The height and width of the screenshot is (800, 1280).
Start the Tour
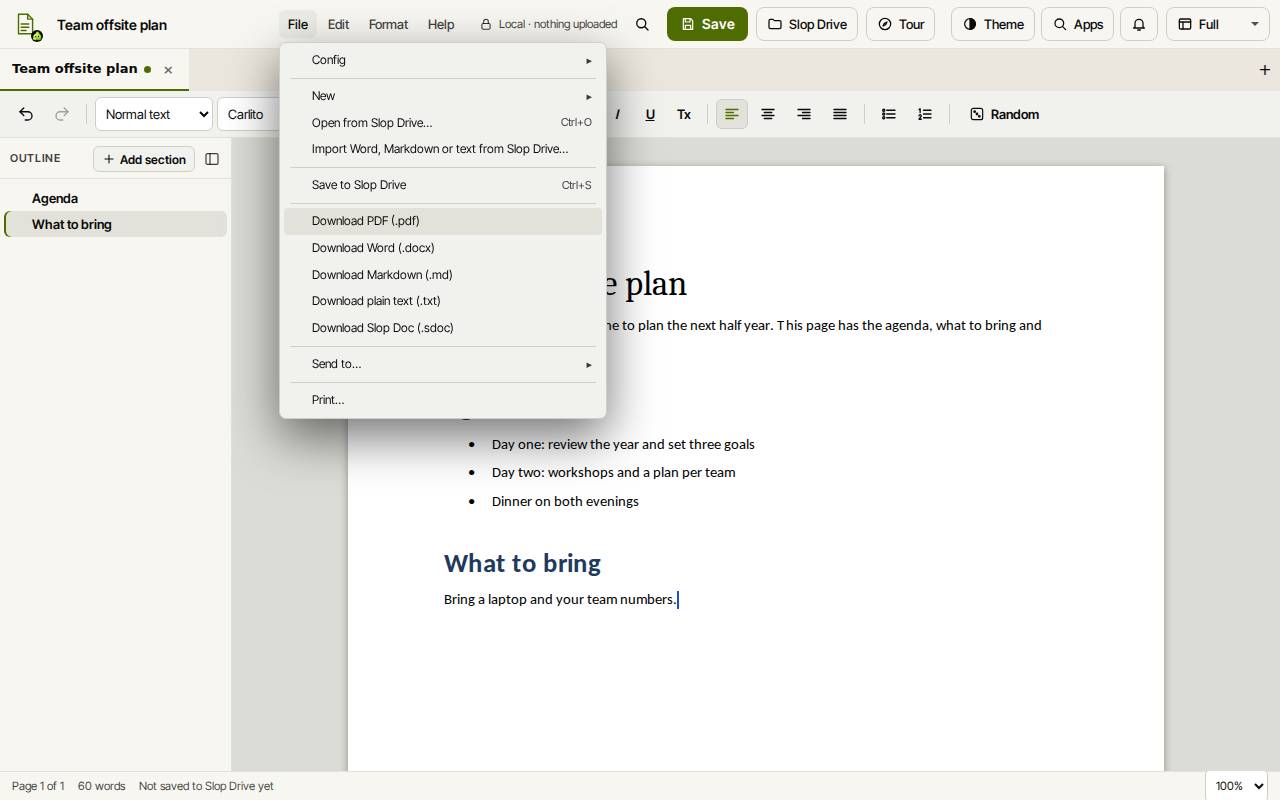900,24
